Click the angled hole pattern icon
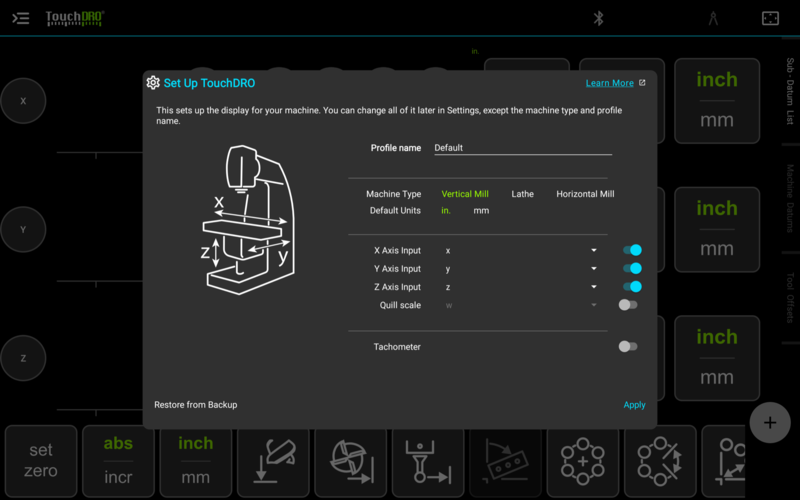This screenshot has width=800, height=500. pyautogui.click(x=506, y=461)
